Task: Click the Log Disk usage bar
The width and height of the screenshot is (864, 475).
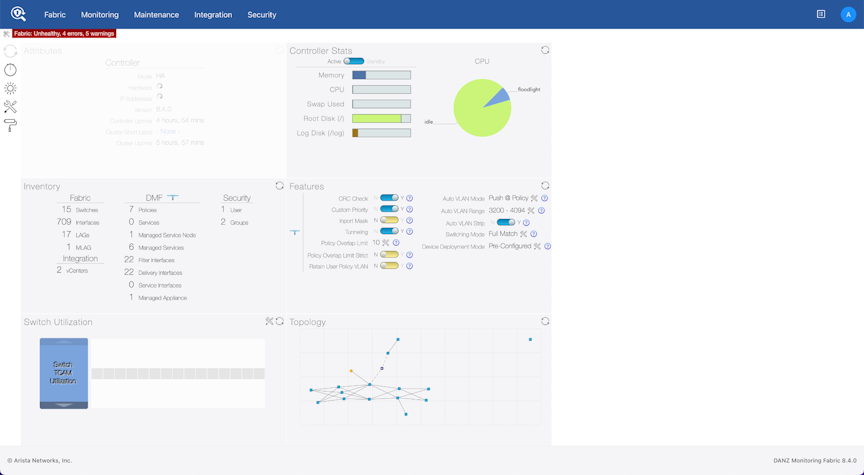Action: (x=381, y=133)
